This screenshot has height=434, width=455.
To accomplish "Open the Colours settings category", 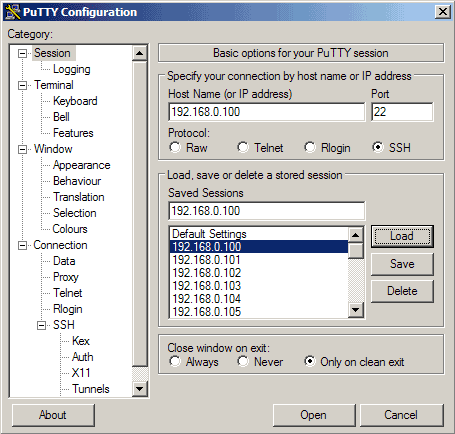I will coord(70,229).
